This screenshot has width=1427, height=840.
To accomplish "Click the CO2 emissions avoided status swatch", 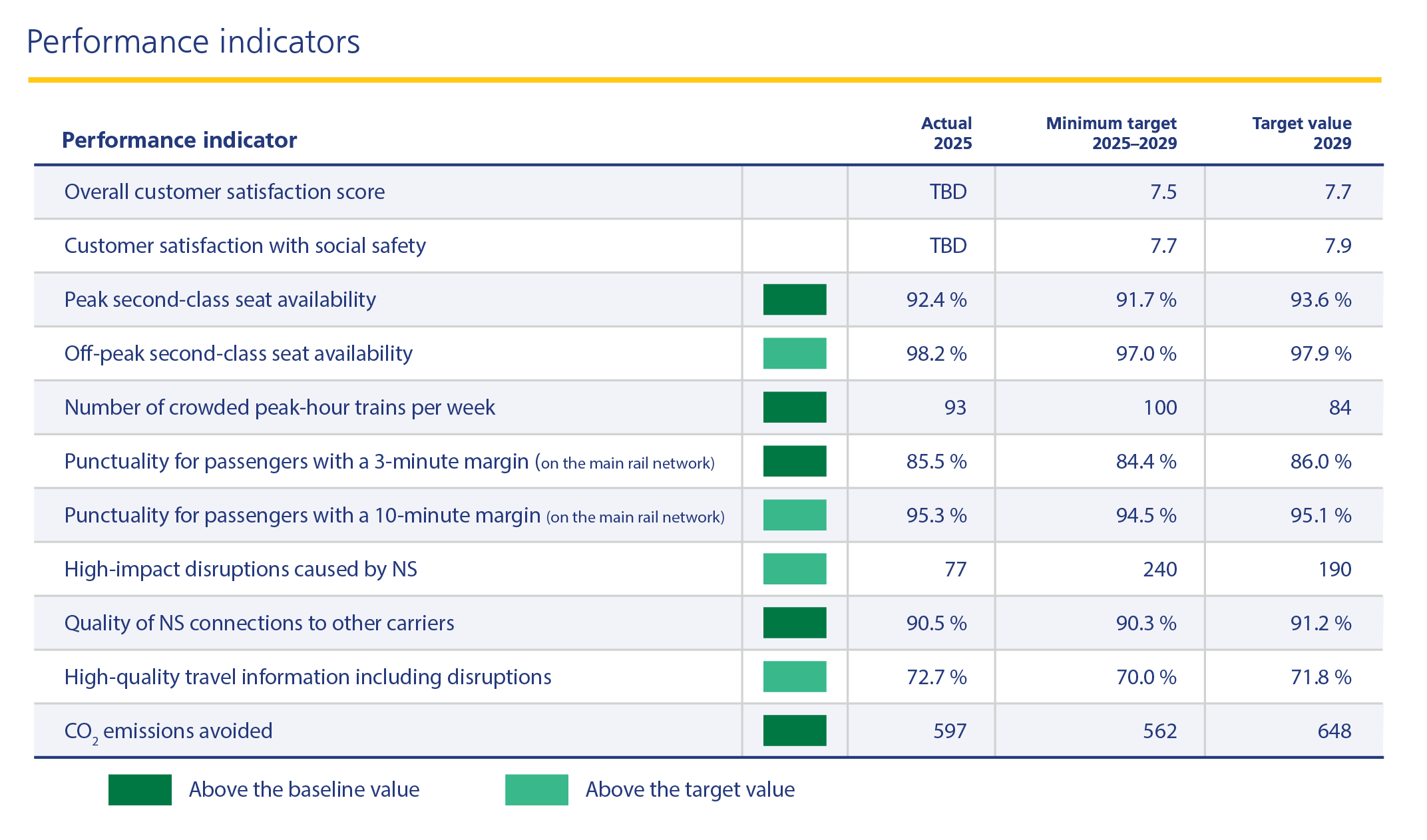I will tap(794, 731).
